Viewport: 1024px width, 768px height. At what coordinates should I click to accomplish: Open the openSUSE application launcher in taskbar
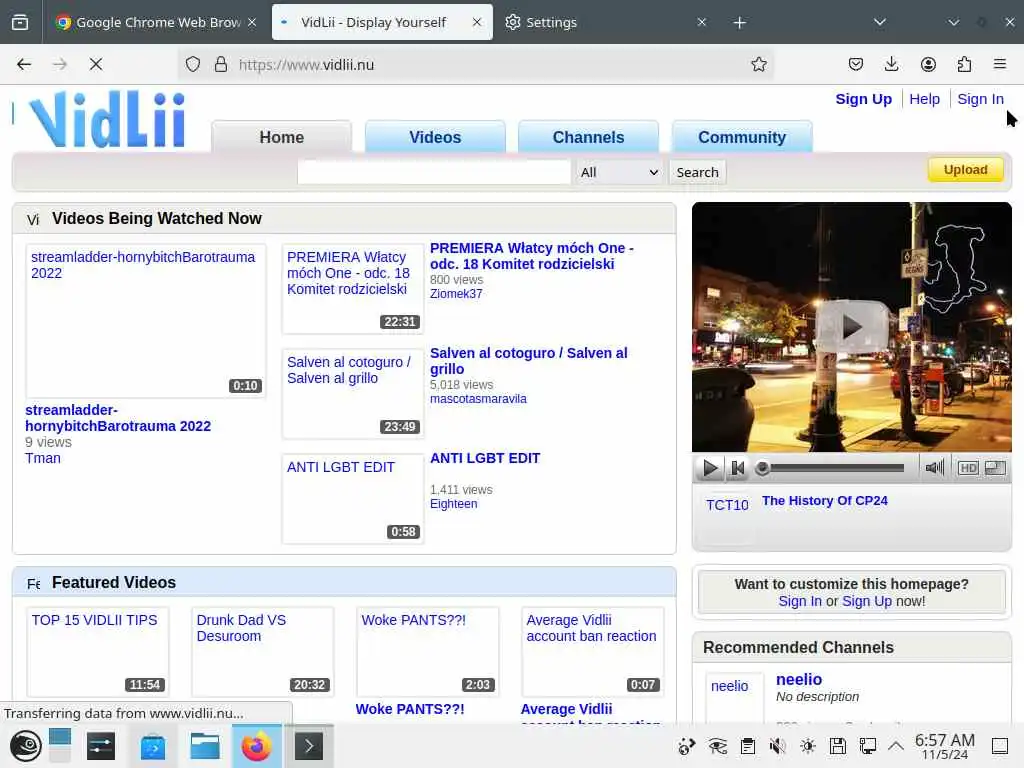click(25, 746)
